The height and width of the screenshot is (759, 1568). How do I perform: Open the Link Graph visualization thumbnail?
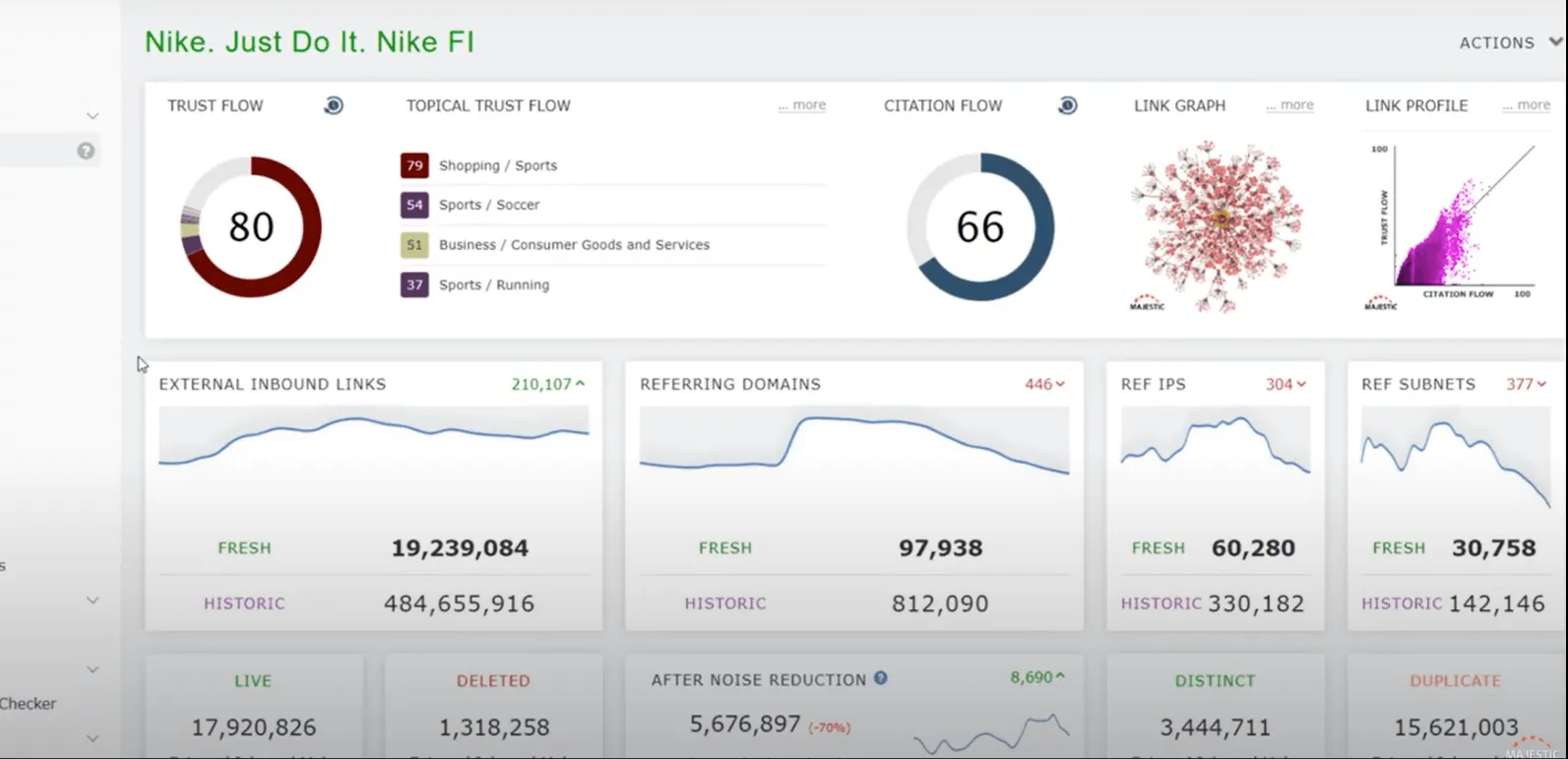1219,226
